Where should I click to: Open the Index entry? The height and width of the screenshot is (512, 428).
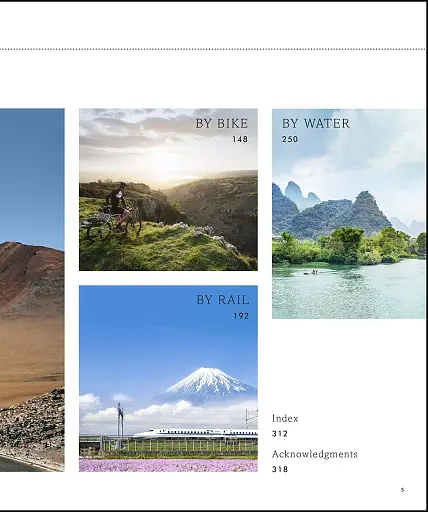tap(285, 419)
